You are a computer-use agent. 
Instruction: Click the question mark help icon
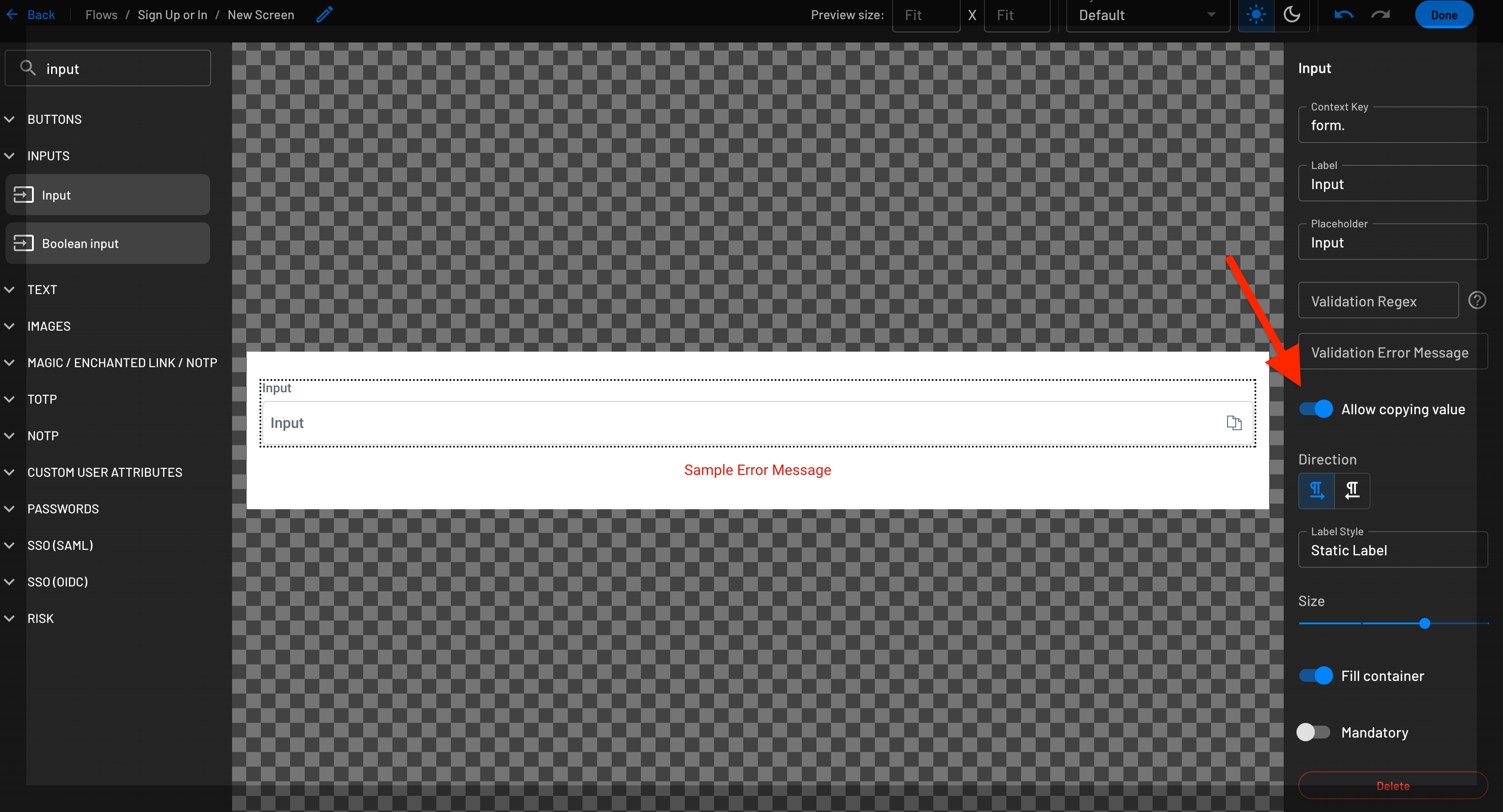[1478, 300]
